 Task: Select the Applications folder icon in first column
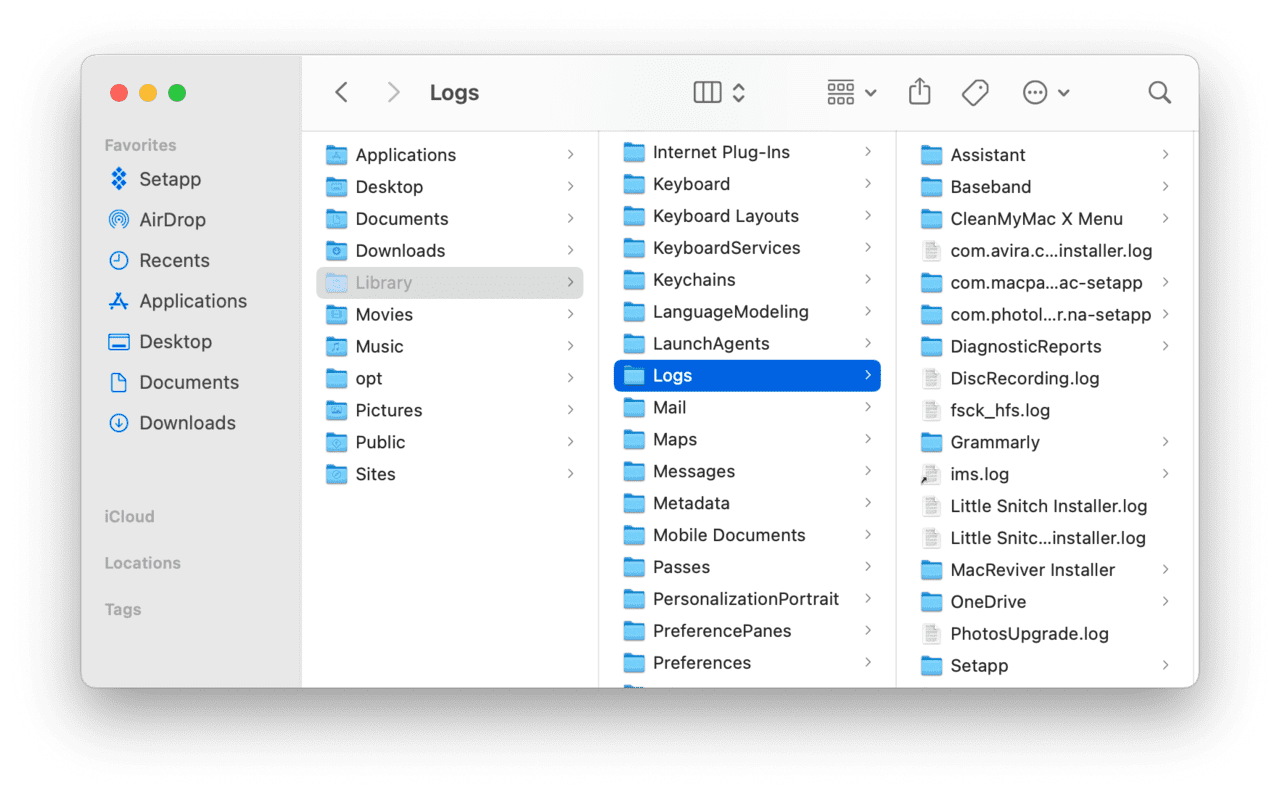point(337,155)
